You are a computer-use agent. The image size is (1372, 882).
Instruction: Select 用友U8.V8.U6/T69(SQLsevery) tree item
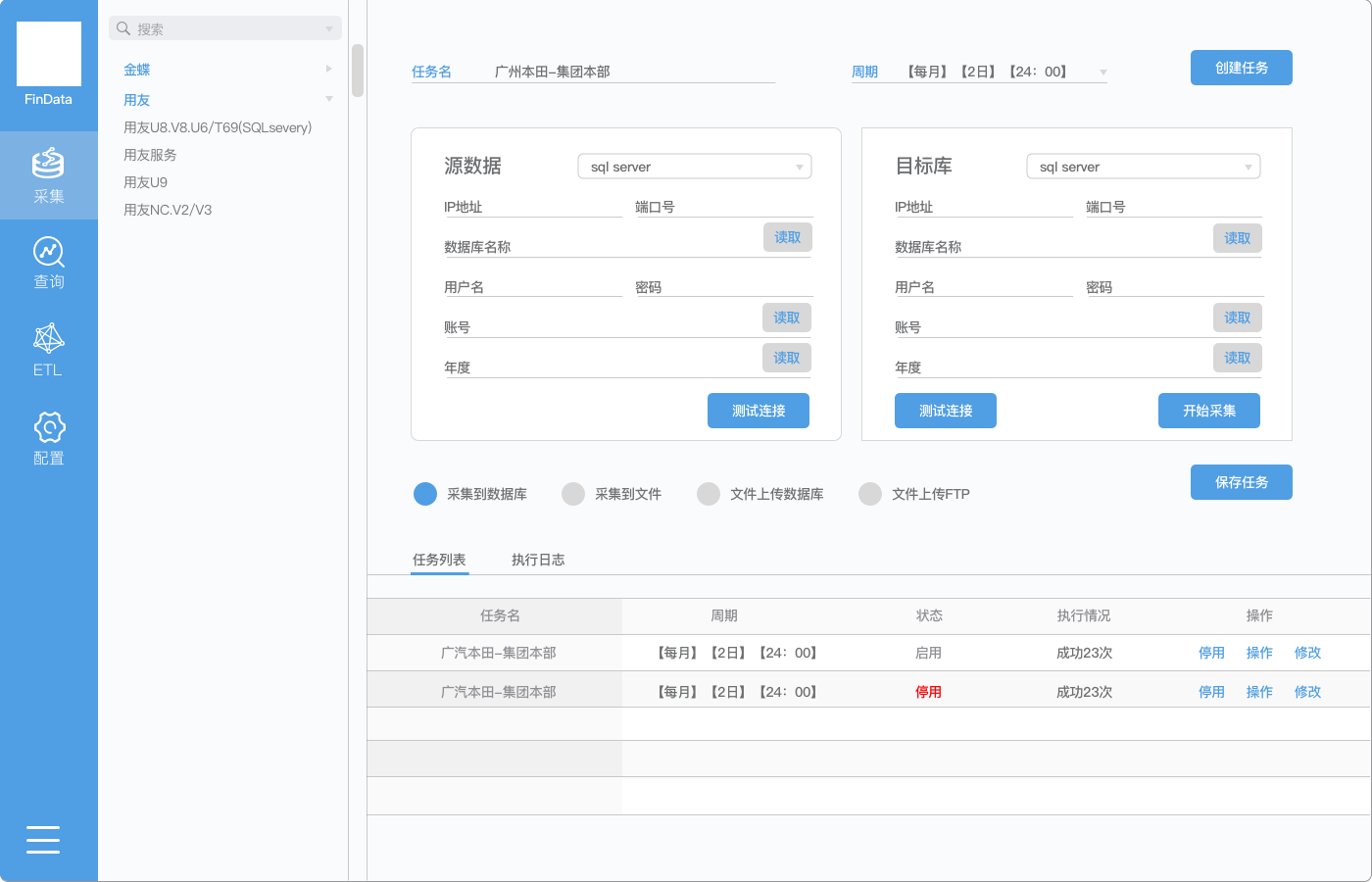218,127
